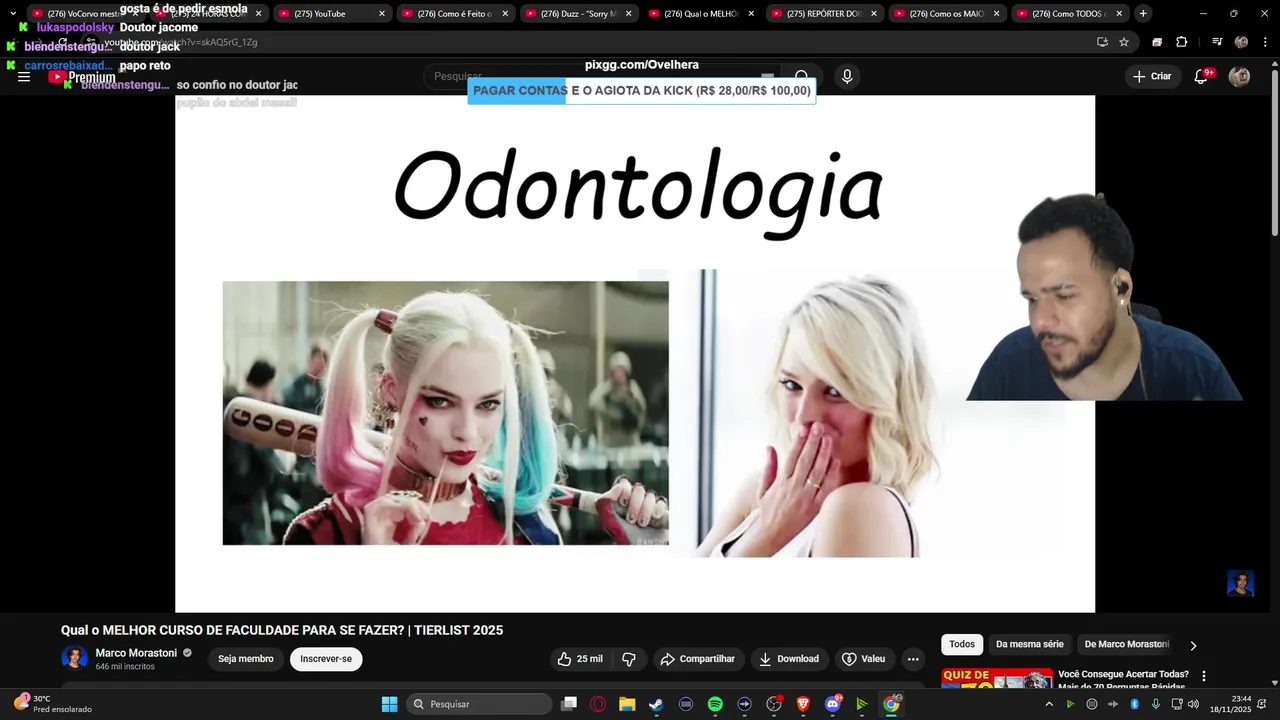Click Marco Morastoni channel avatar
The image size is (1280, 720).
point(74,658)
